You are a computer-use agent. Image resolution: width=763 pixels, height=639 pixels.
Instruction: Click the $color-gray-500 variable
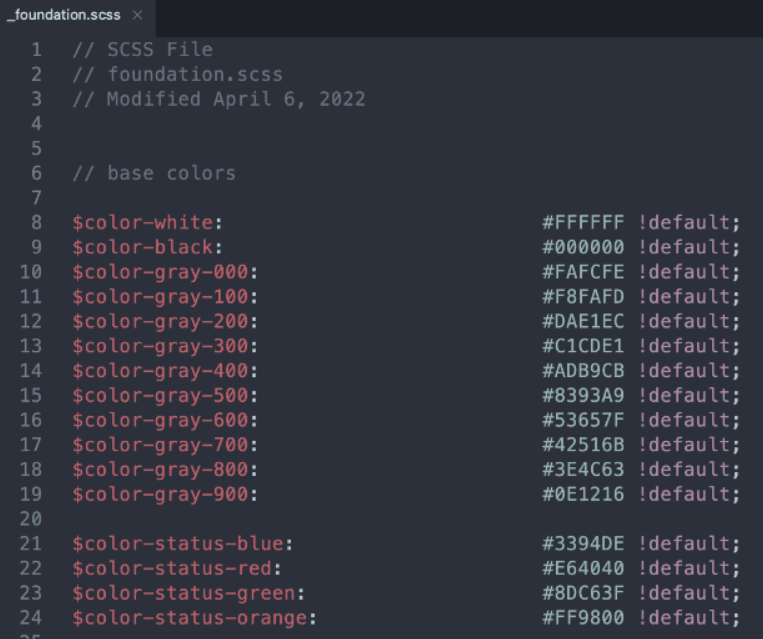click(x=160, y=396)
